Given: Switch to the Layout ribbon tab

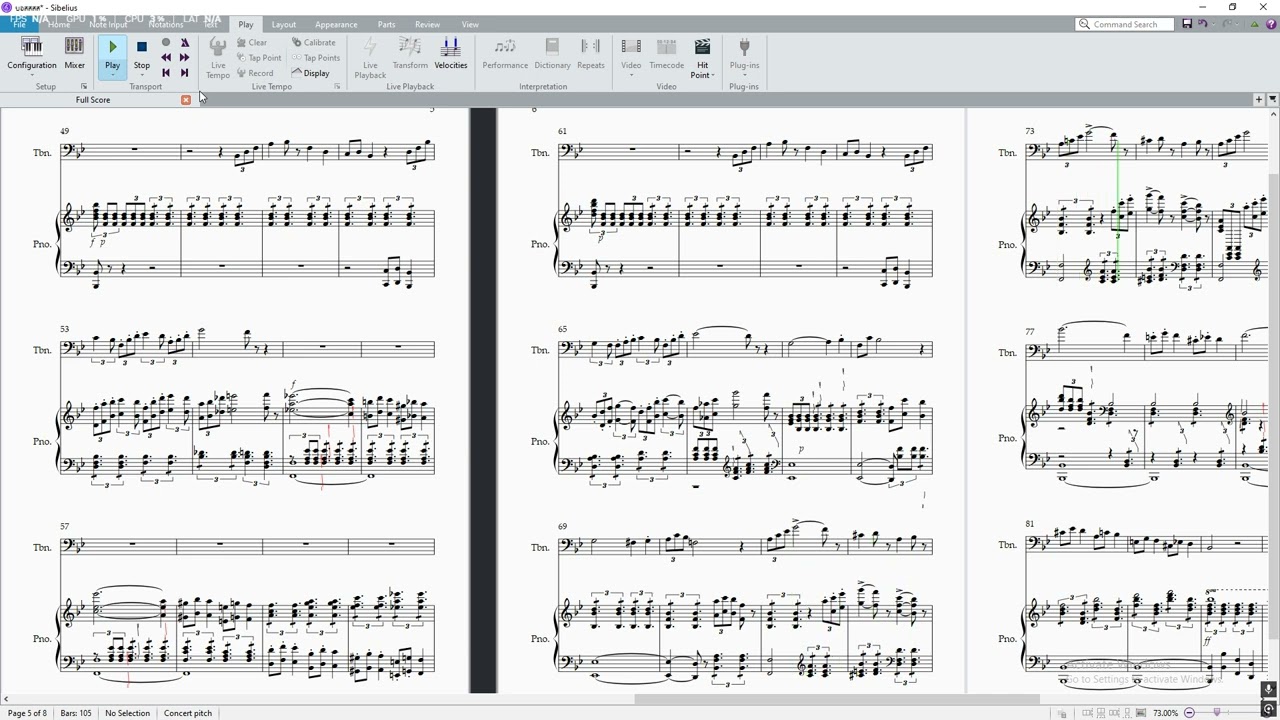Looking at the screenshot, I should click(x=284, y=24).
